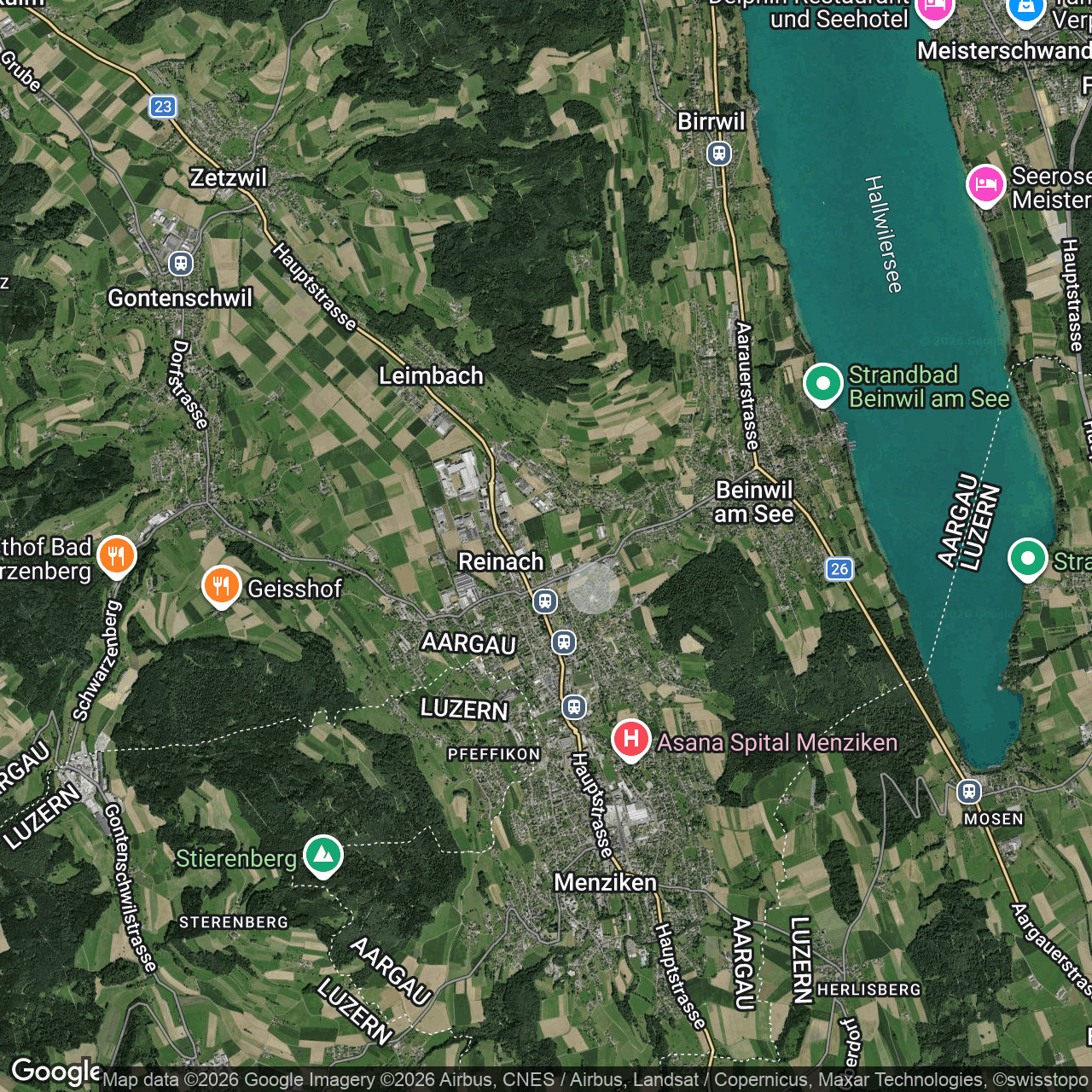Click the Dorfstrasse road label
Image resolution: width=1092 pixels, height=1092 pixels.
coord(189,384)
